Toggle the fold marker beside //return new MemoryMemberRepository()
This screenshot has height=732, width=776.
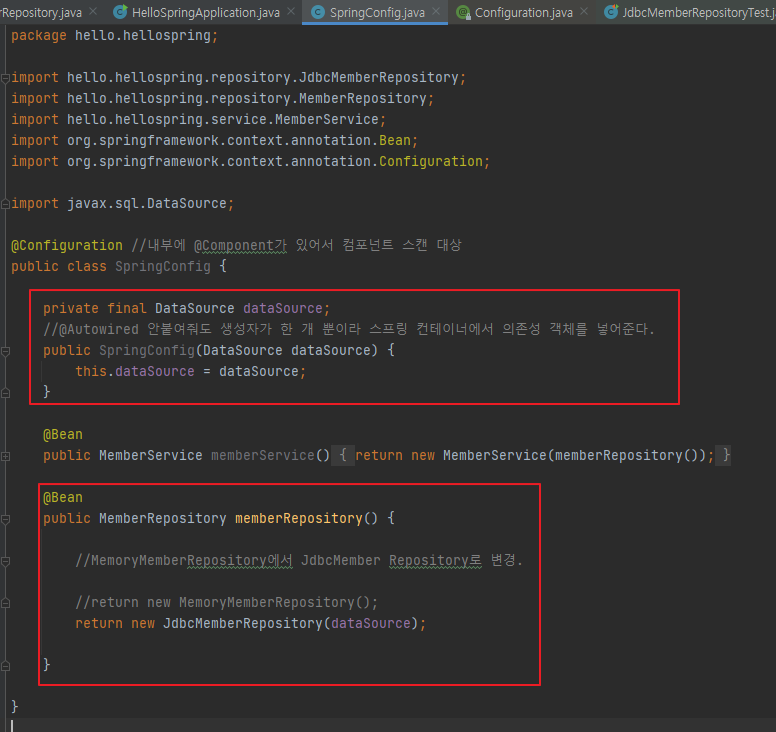click(x=5, y=603)
